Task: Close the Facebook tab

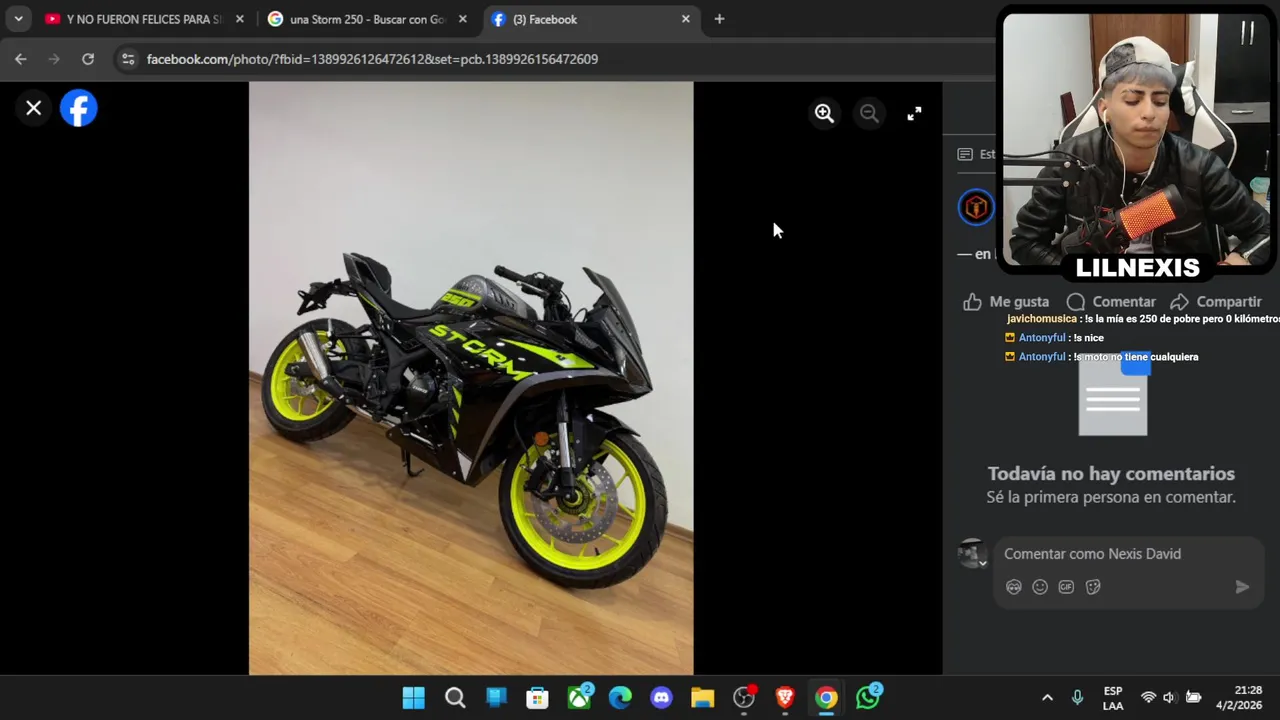Action: (685, 19)
